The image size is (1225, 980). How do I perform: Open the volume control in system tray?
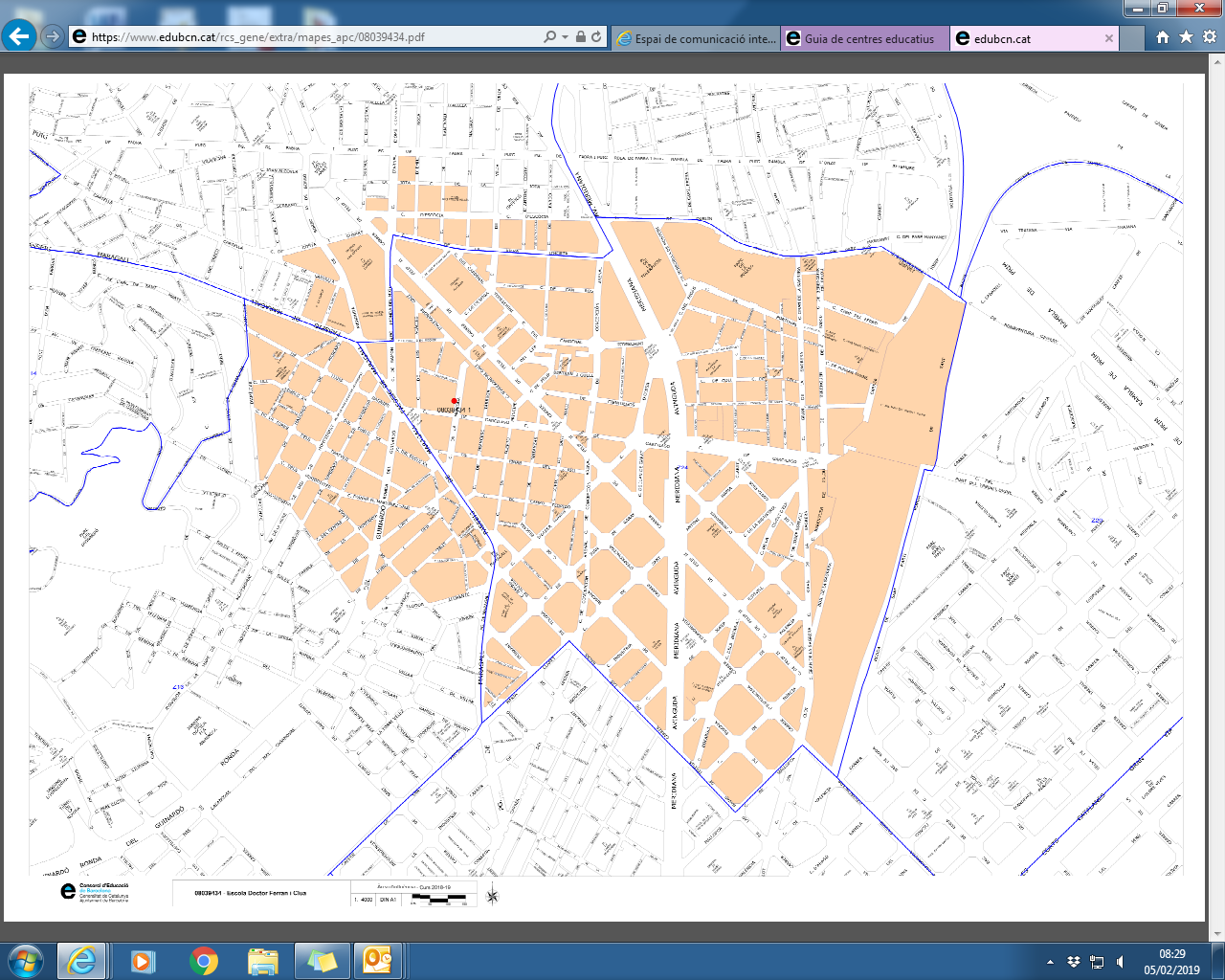click(x=1121, y=962)
